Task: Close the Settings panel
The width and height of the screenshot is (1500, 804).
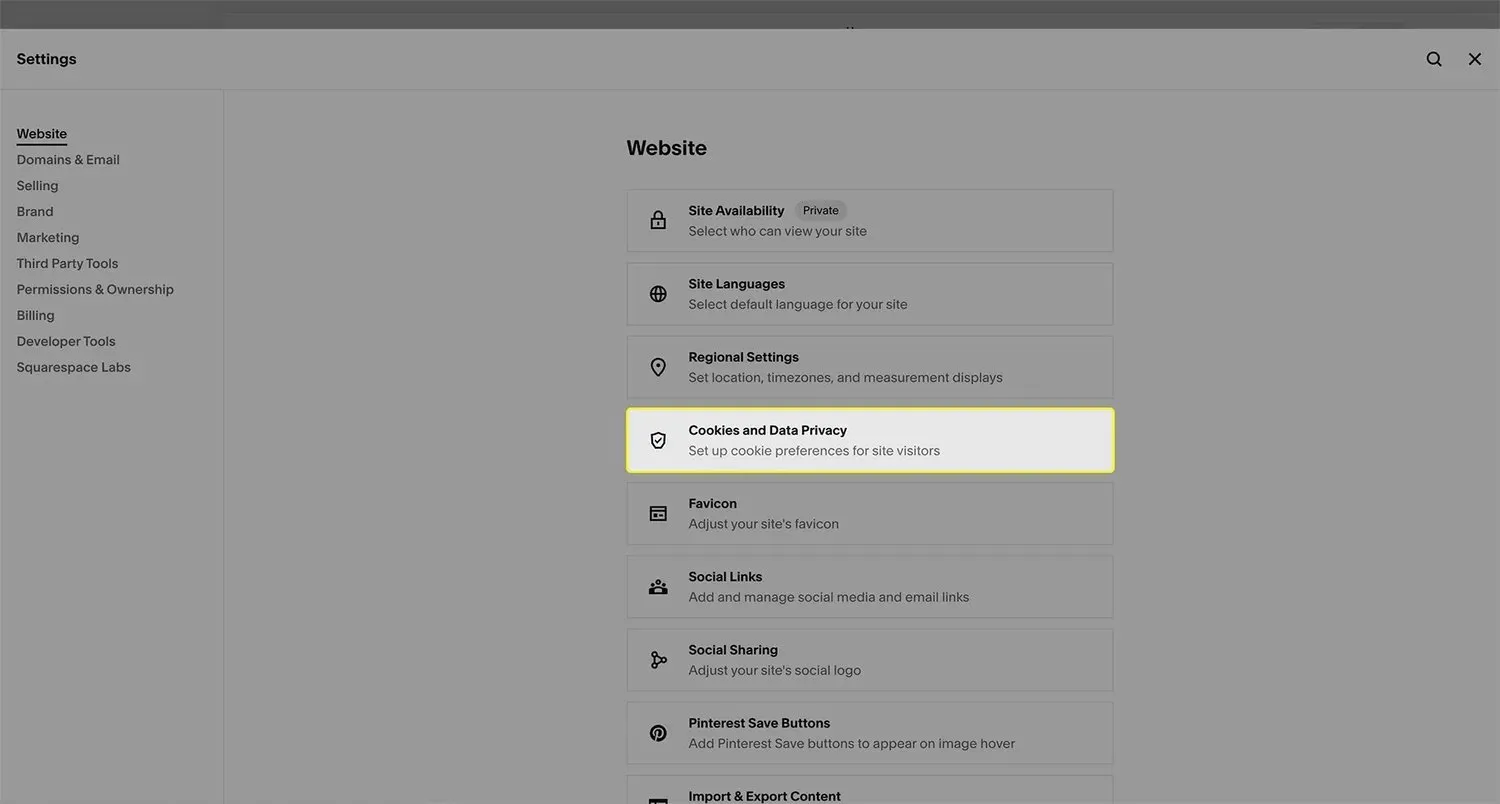Action: click(1475, 59)
